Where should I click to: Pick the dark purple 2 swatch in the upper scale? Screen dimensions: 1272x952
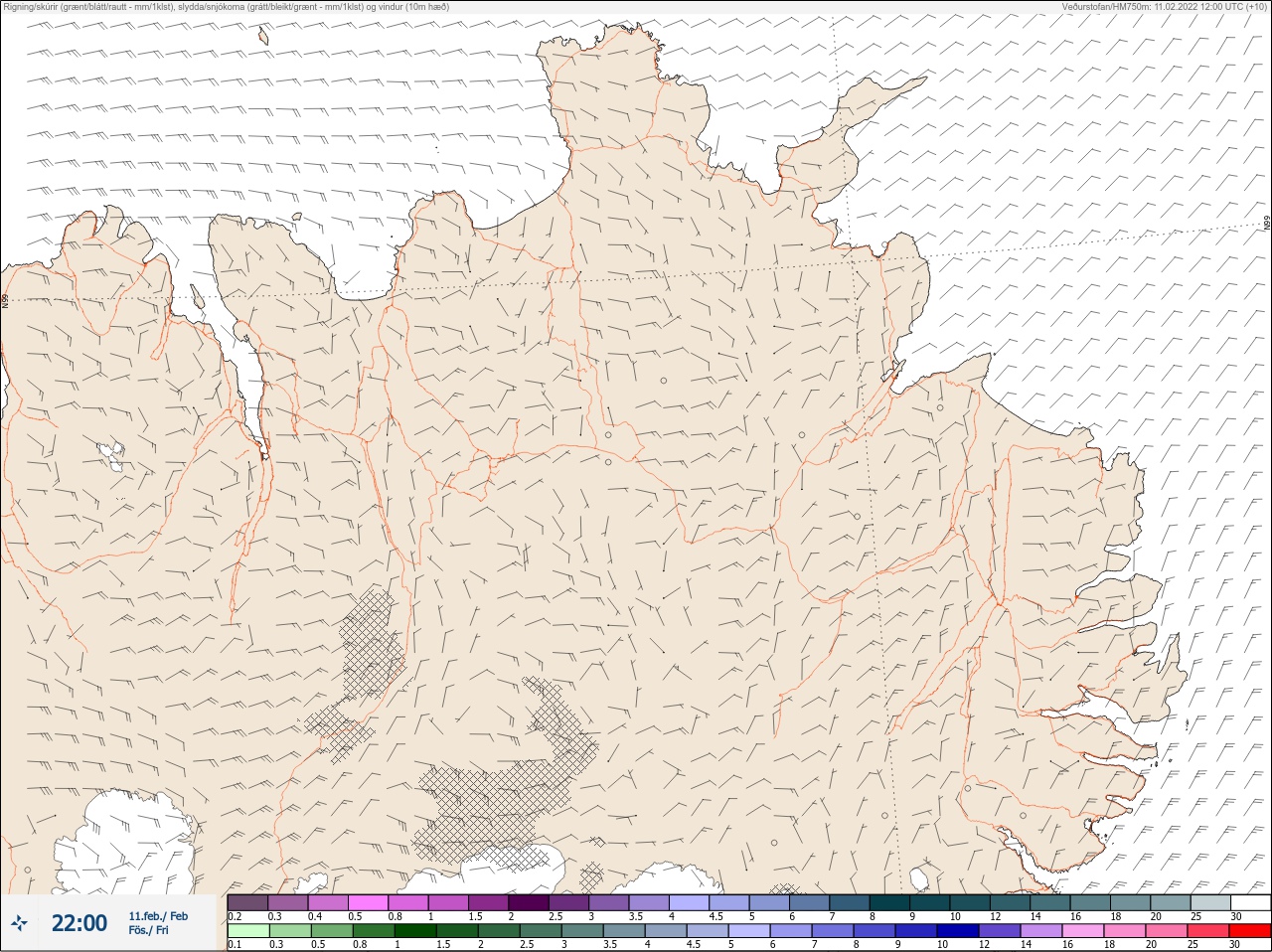point(529,902)
